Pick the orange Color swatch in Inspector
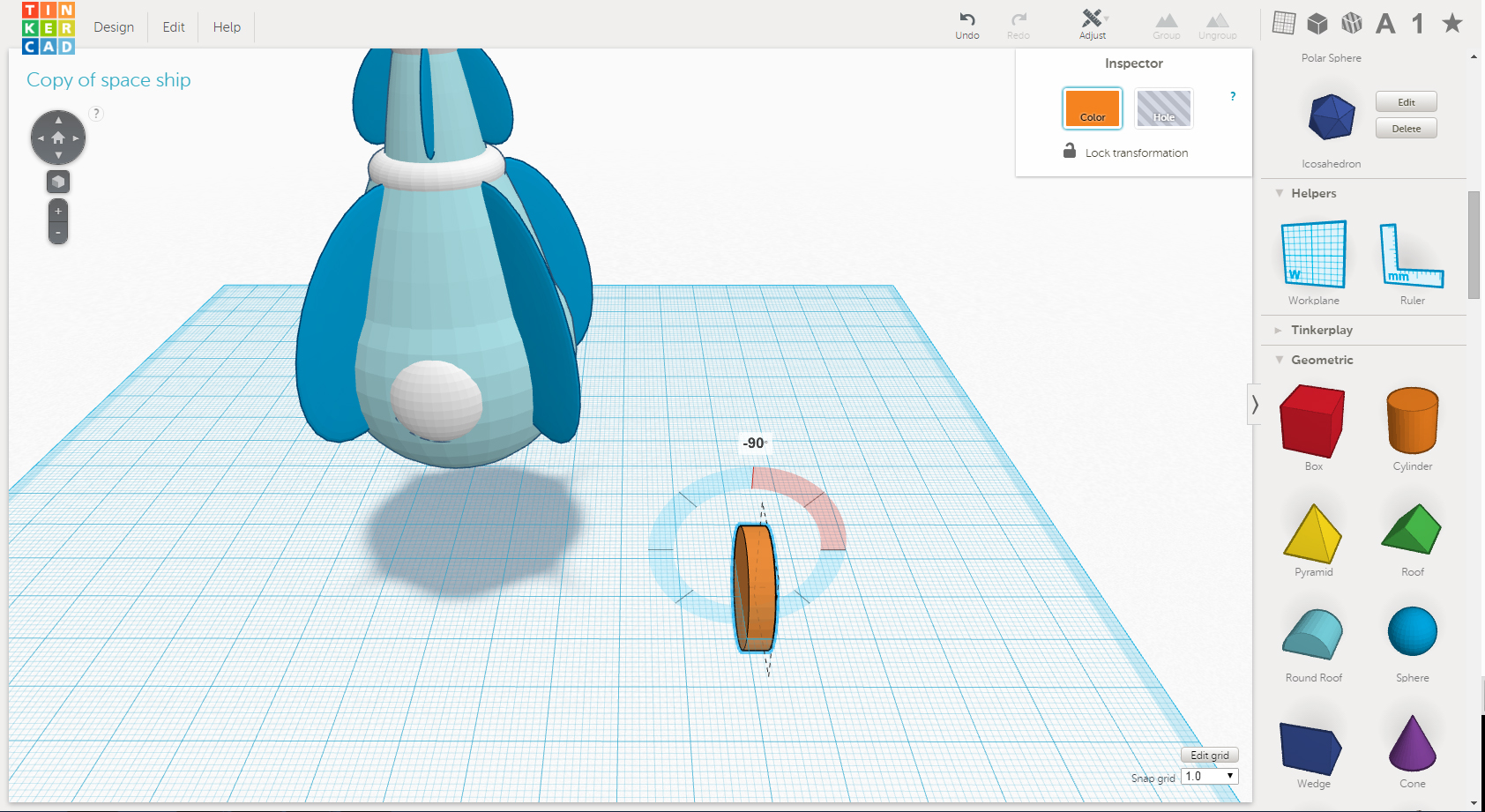Screen dimensions: 1485x812 click(1093, 108)
